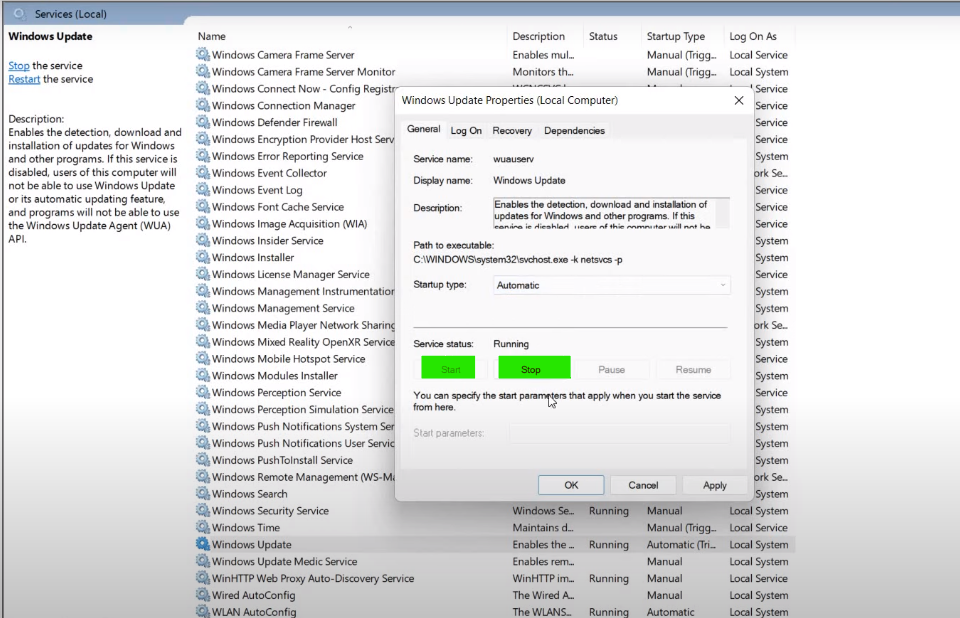
Task: Click the gear icon for Windows Update Medic Service
Action: coord(202,561)
